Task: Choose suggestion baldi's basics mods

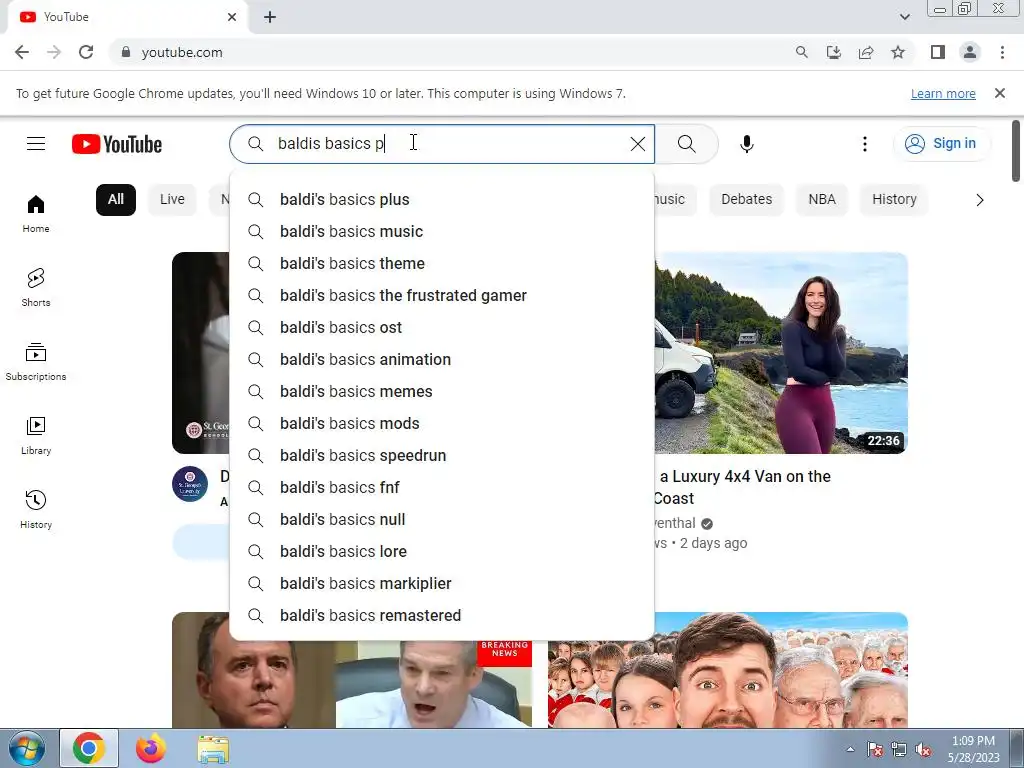Action: (x=441, y=423)
